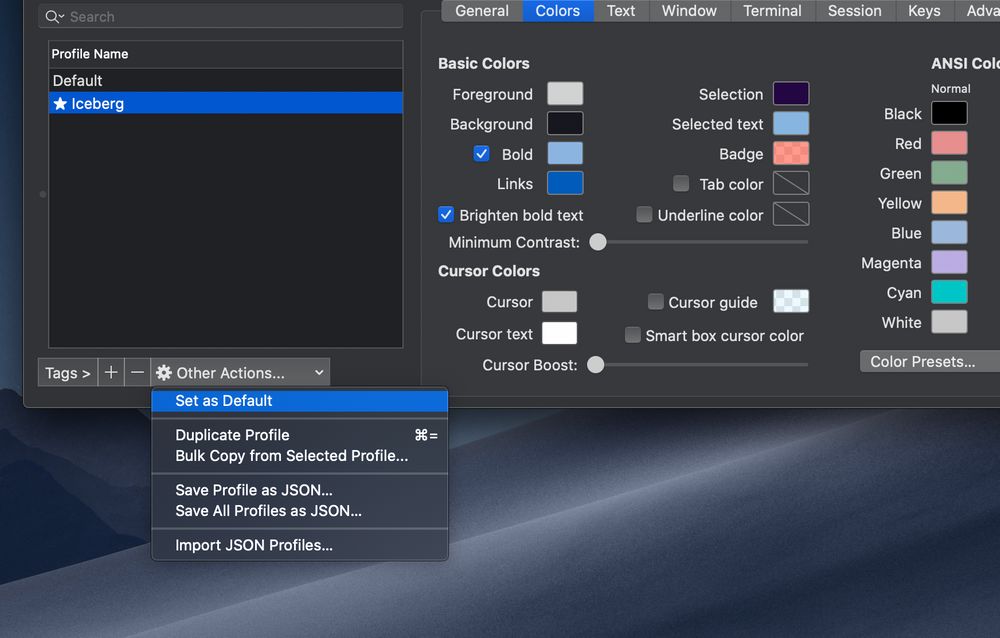Click the remove profile minus icon
Image resolution: width=1000 pixels, height=638 pixels.
(x=137, y=373)
